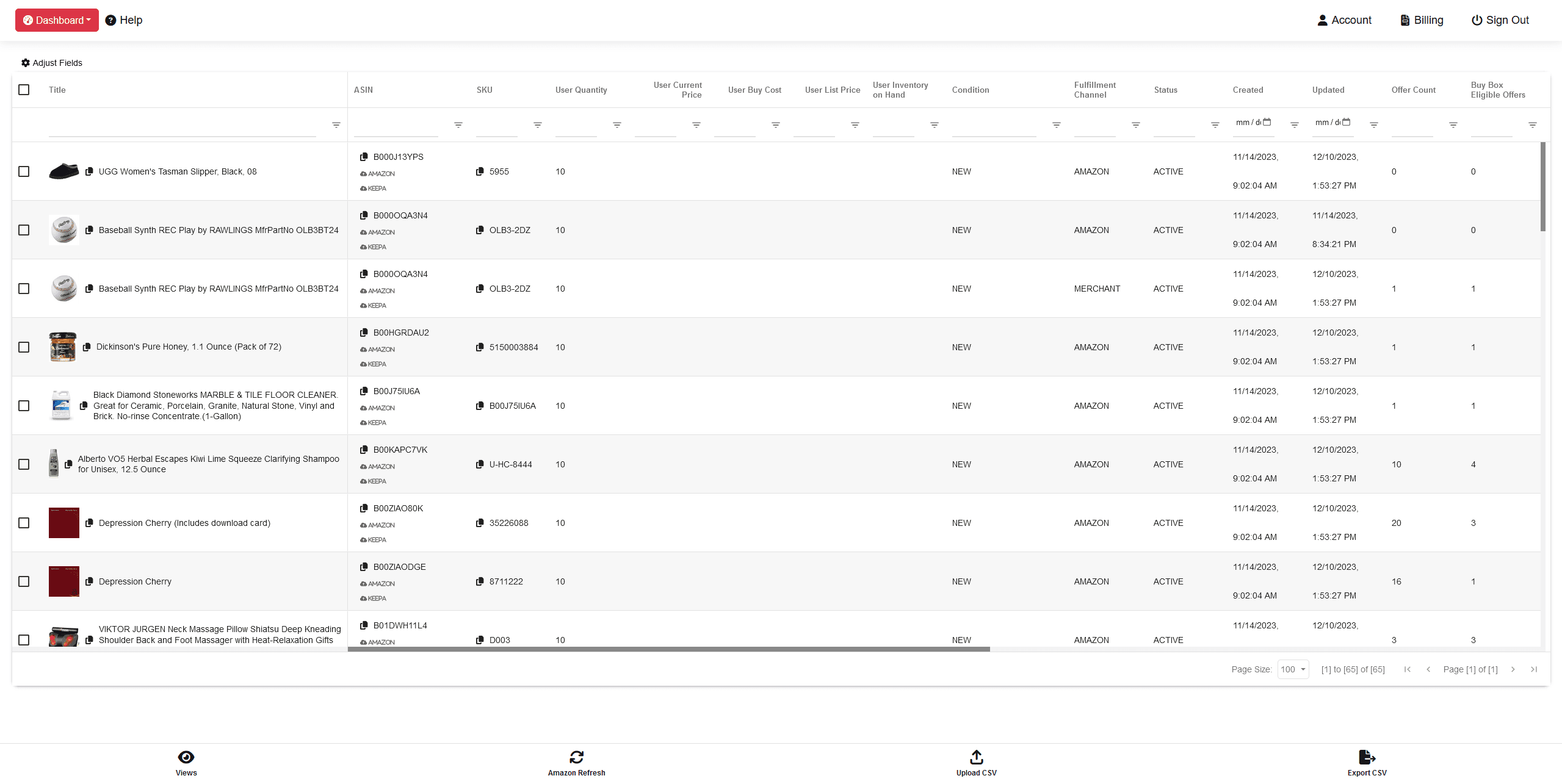Expand the Dashboard dropdown button
Screen dimensions: 1562x784
point(57,20)
